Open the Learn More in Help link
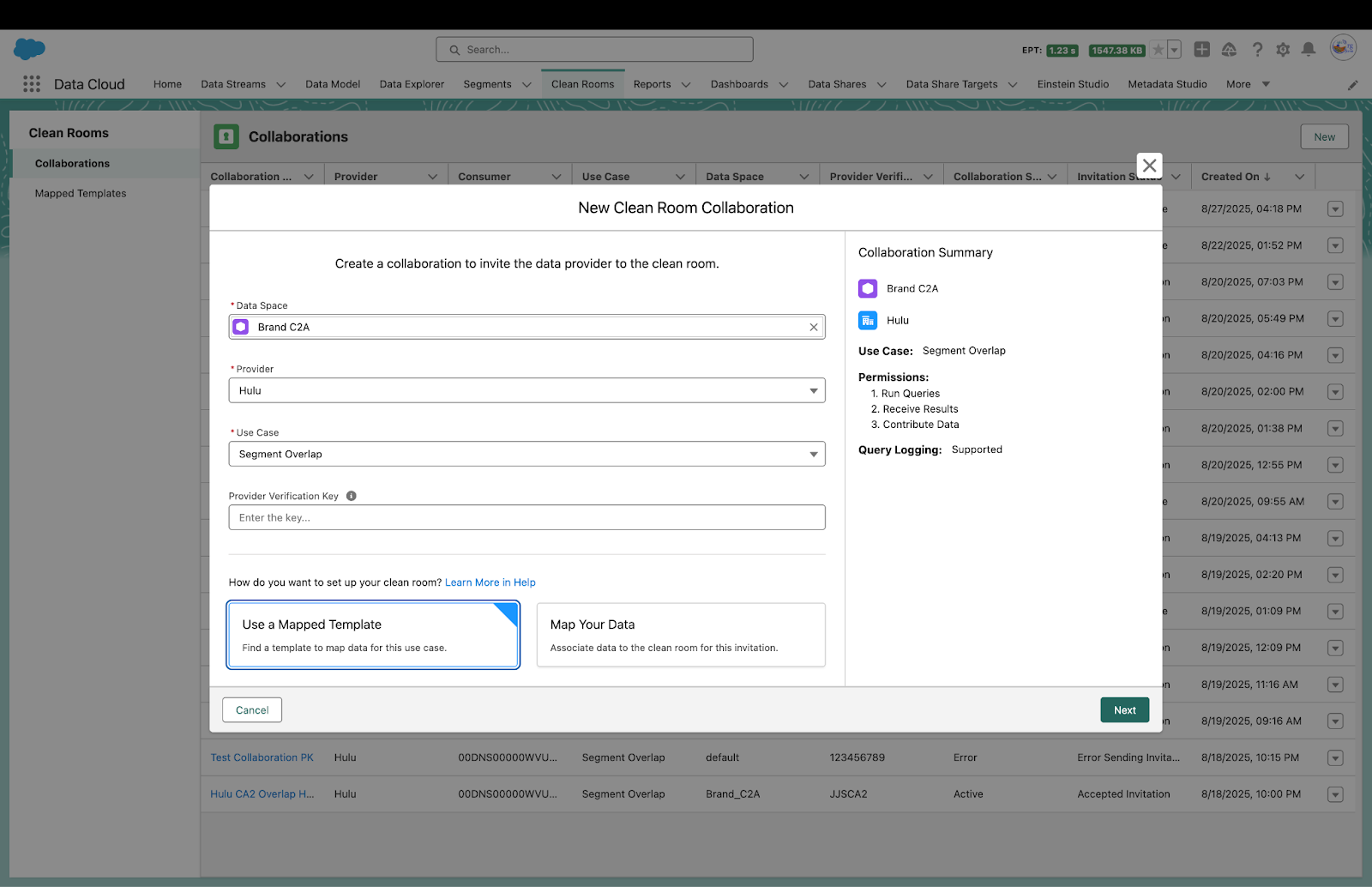1372x887 pixels. (490, 582)
